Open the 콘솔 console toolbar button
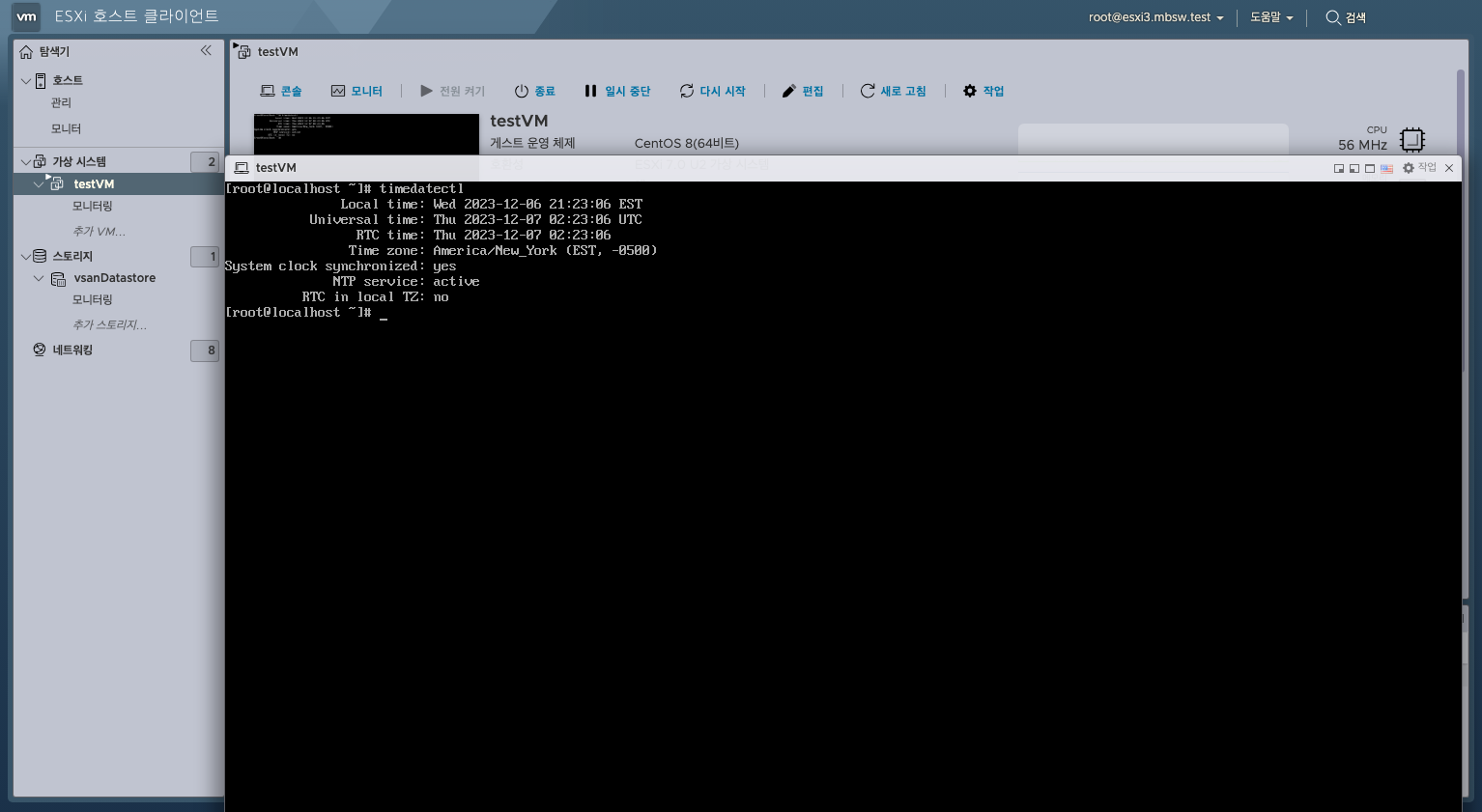 [x=281, y=91]
